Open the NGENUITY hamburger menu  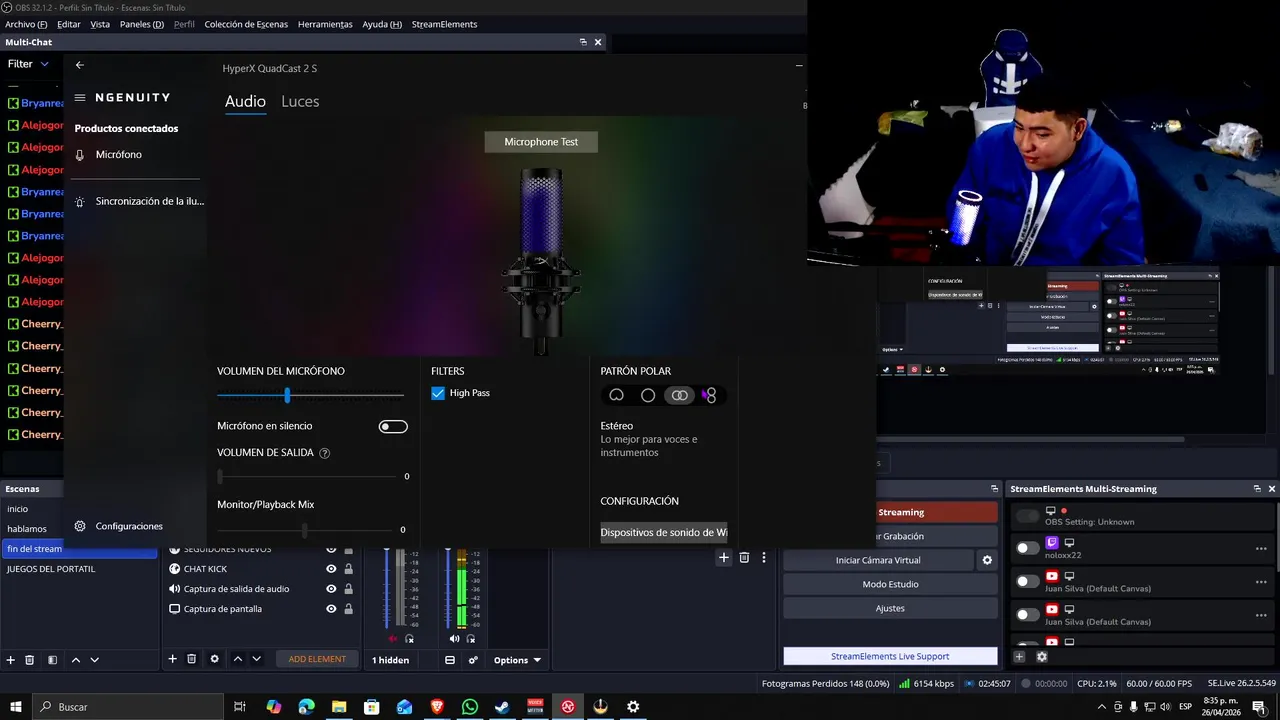(80, 98)
